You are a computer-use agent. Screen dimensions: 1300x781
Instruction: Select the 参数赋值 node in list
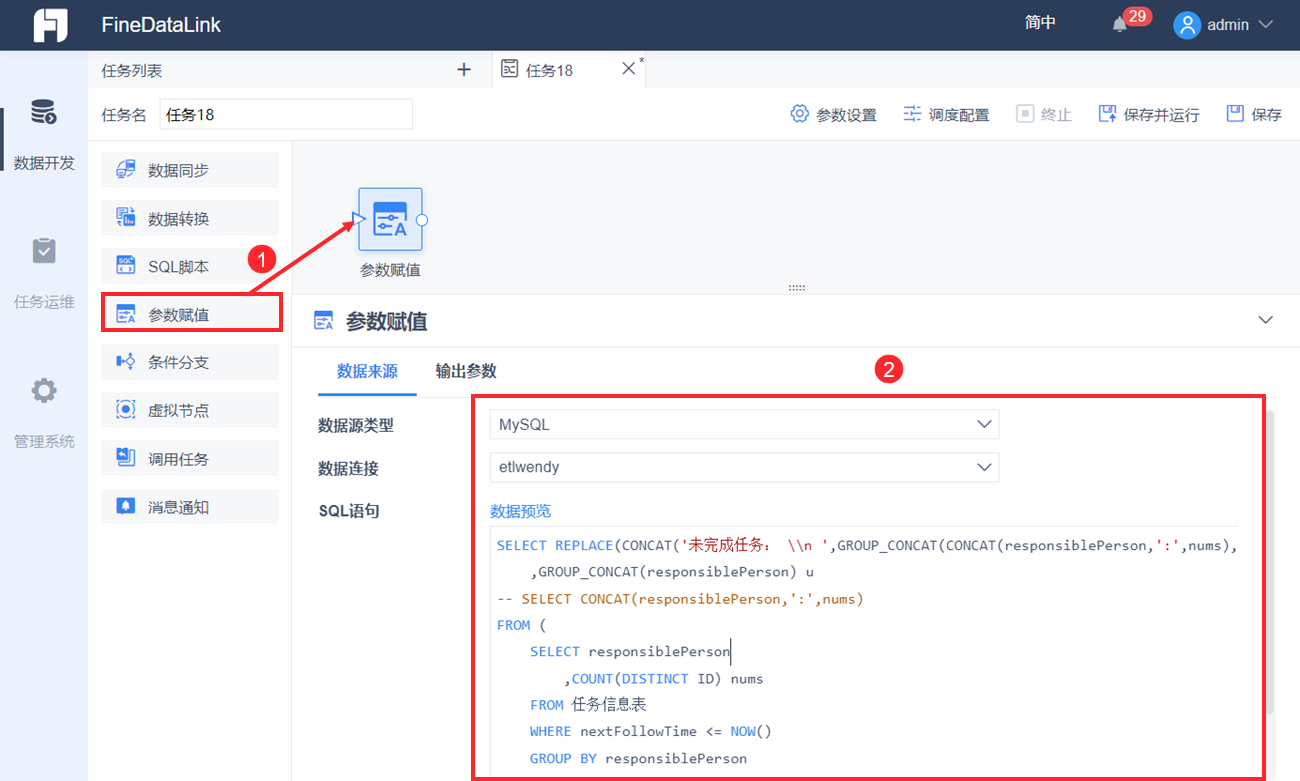[x=190, y=314]
